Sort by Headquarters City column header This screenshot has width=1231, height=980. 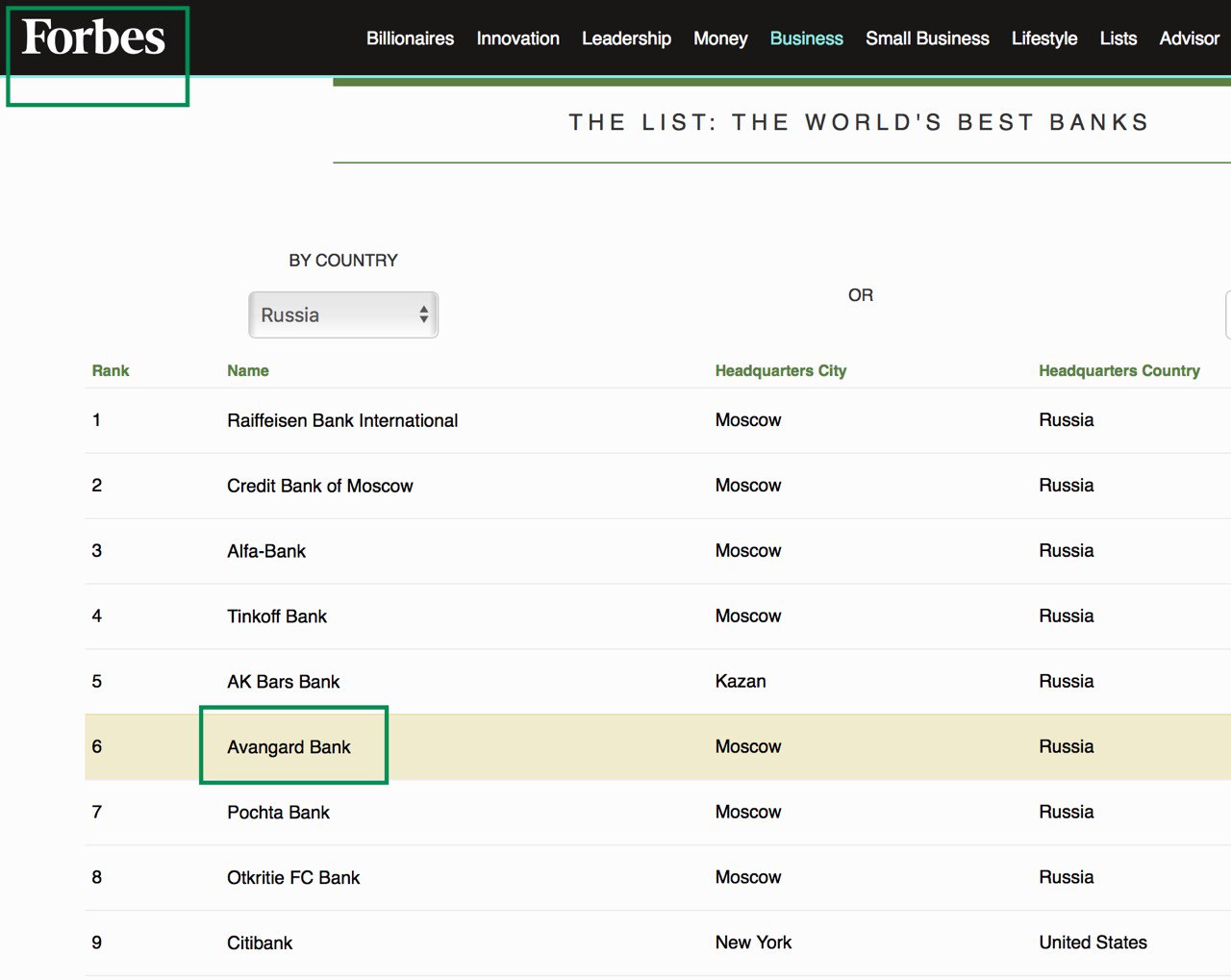coord(781,370)
